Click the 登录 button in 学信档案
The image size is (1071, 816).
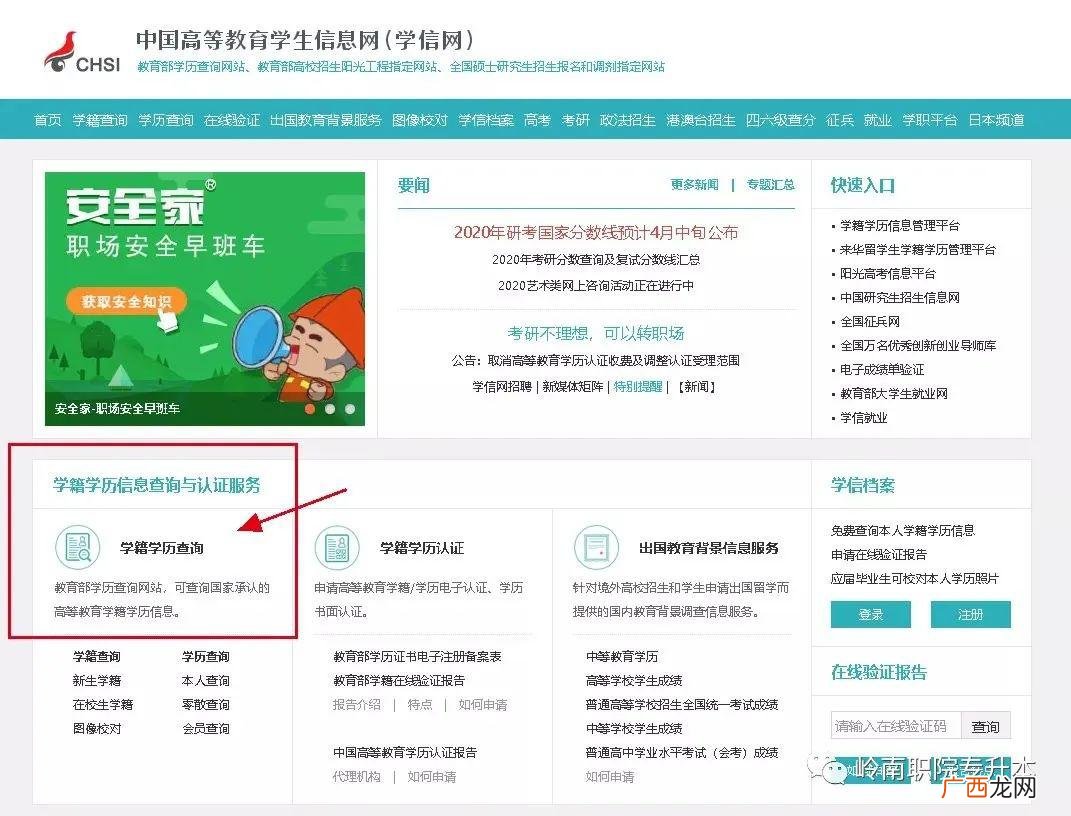tap(871, 615)
